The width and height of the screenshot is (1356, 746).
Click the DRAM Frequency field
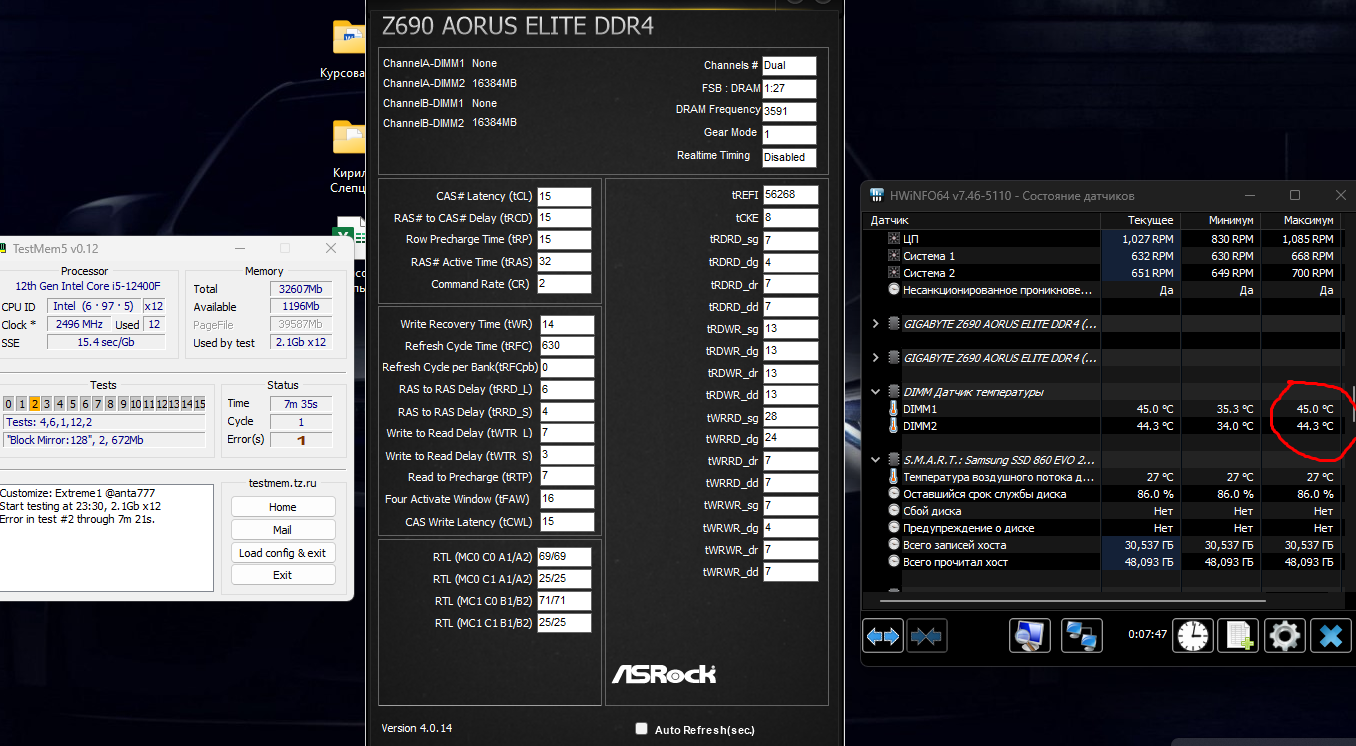click(789, 112)
